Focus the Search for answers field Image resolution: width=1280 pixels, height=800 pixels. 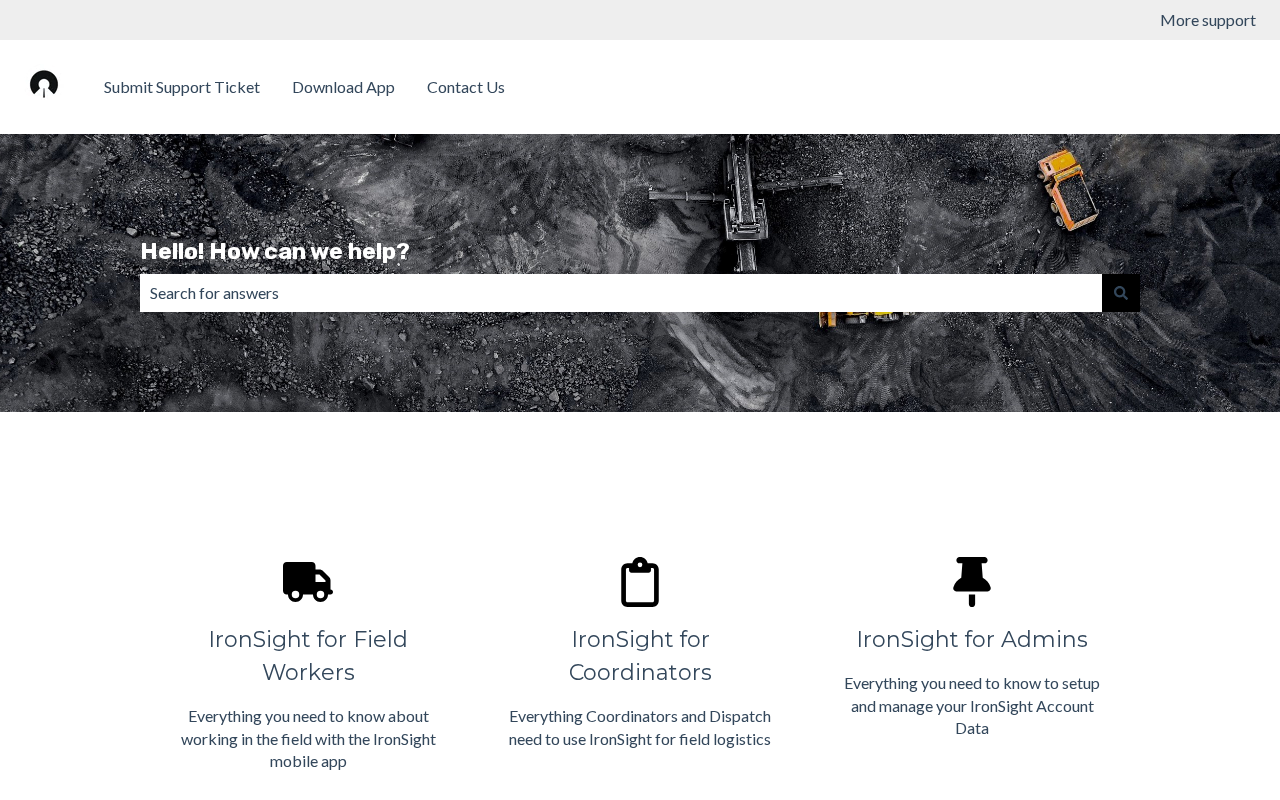pyautogui.click(x=621, y=293)
